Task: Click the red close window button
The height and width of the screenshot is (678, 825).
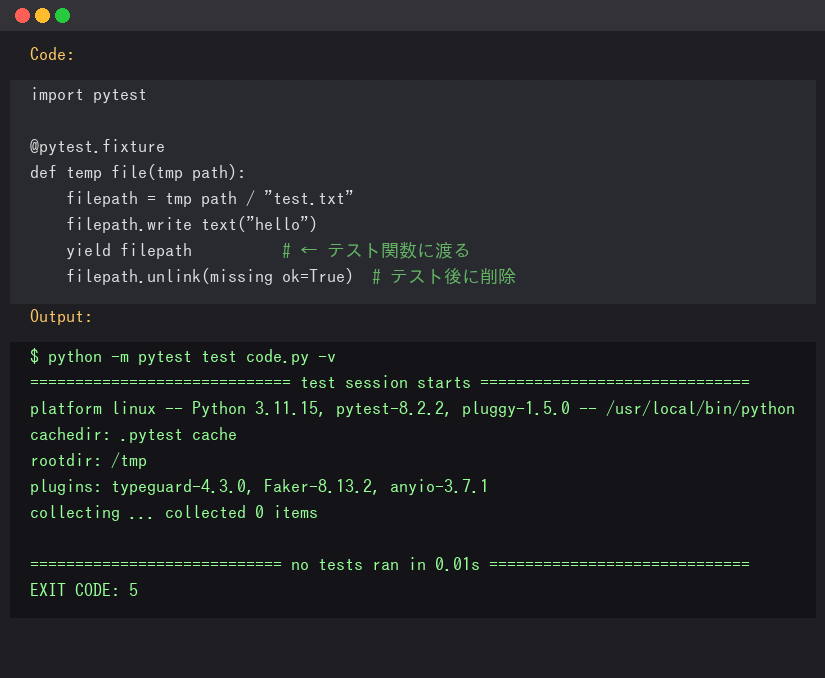Action: (23, 16)
